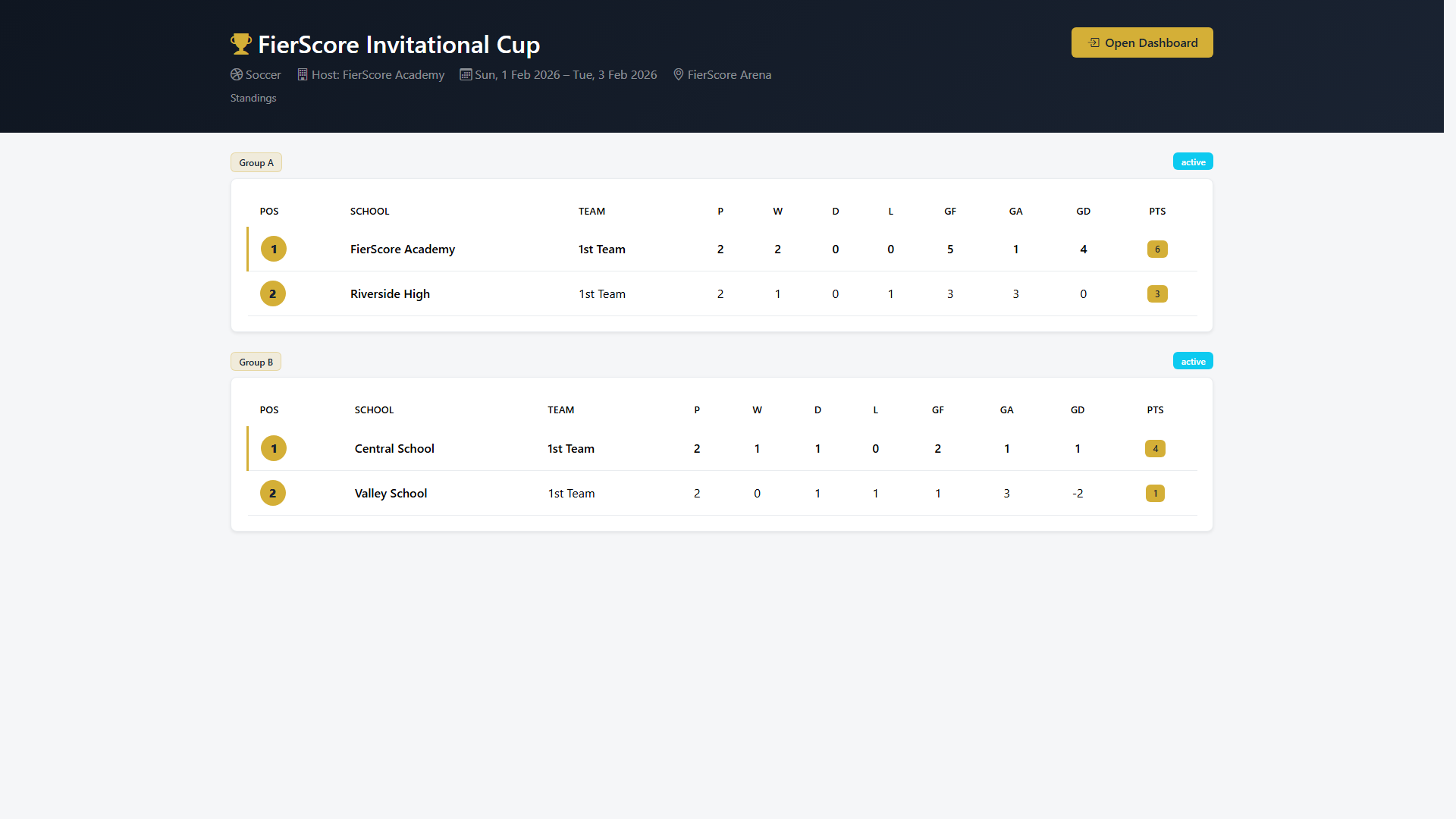Click the host building icon

pos(303,74)
